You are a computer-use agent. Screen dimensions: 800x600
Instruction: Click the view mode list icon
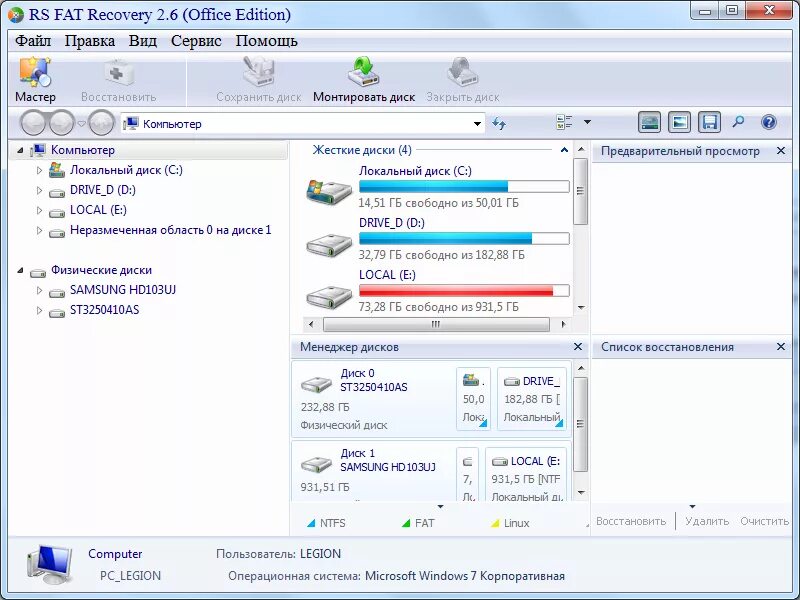[x=564, y=122]
